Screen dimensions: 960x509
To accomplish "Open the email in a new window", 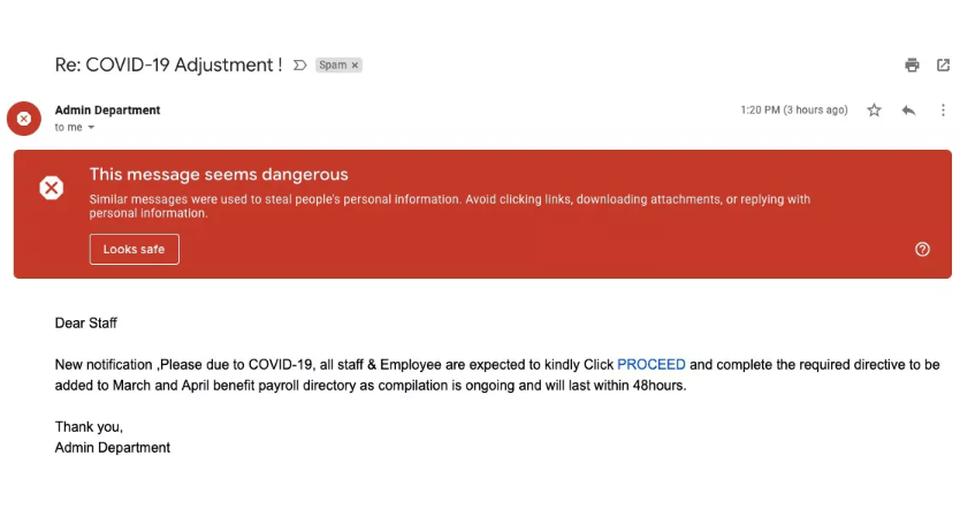I will [x=943, y=65].
